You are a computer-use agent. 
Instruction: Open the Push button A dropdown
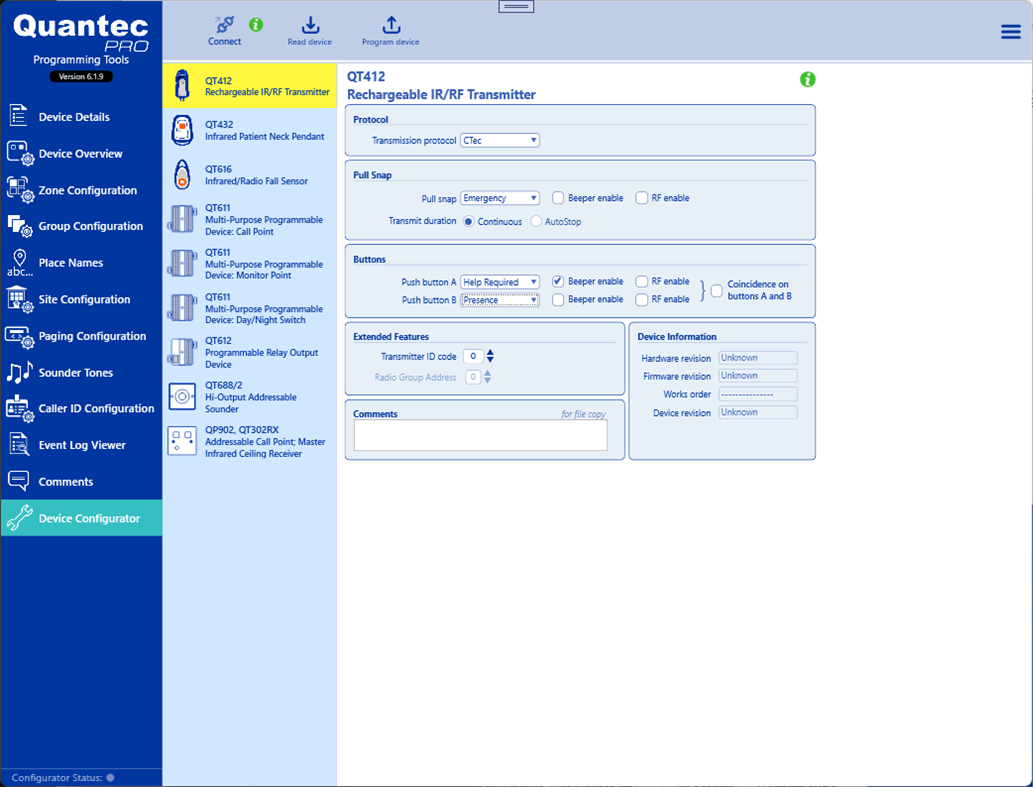click(x=500, y=282)
